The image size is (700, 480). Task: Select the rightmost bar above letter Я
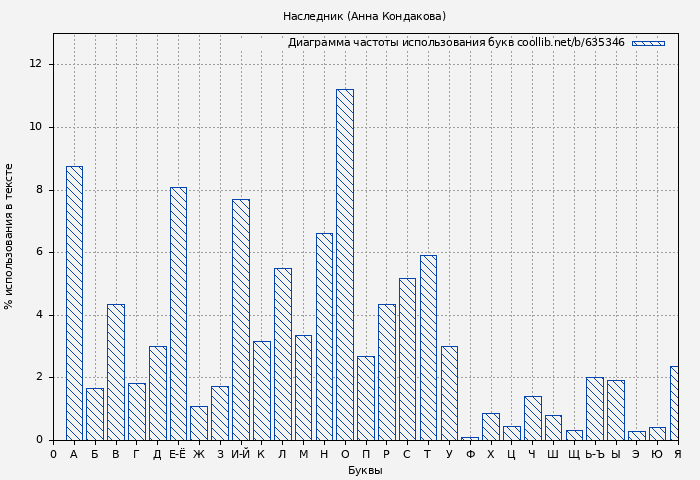click(674, 403)
